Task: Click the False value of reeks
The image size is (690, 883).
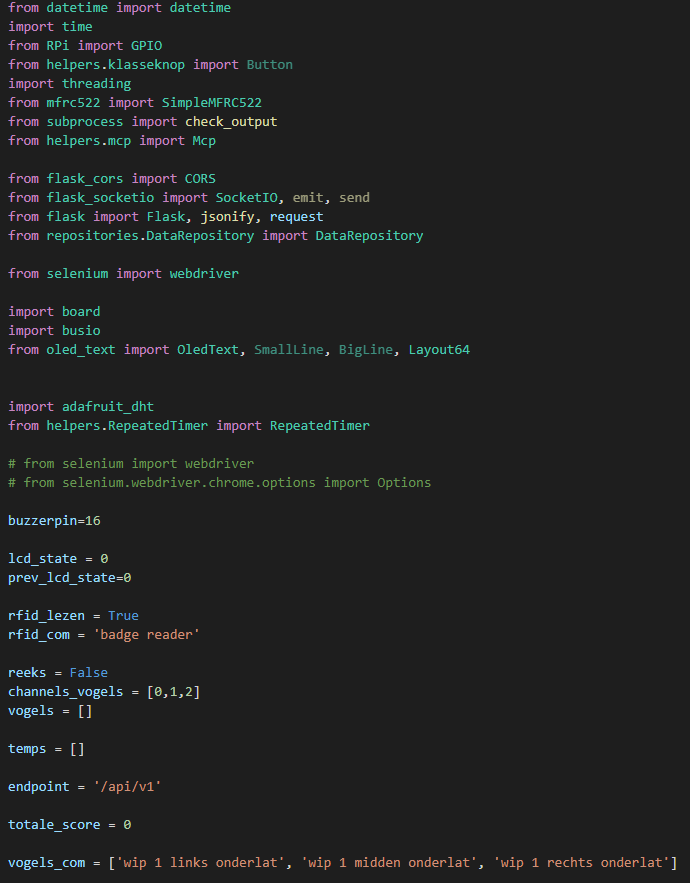Action: point(89,673)
